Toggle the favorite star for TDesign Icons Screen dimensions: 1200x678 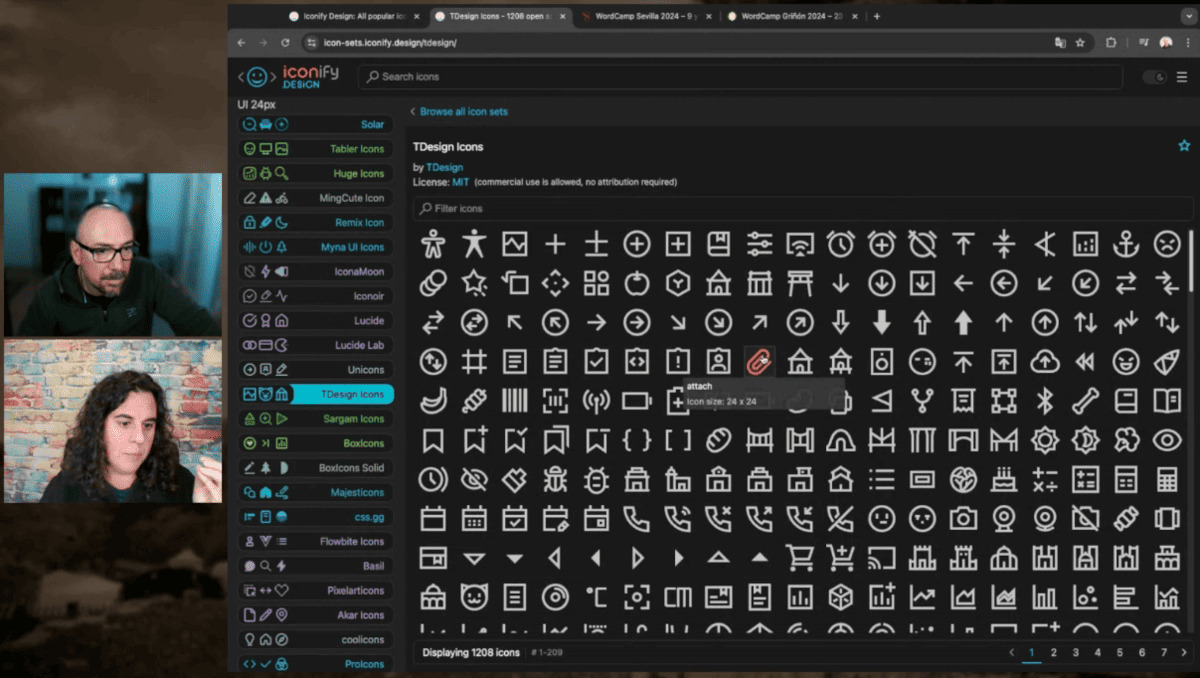tap(1184, 146)
